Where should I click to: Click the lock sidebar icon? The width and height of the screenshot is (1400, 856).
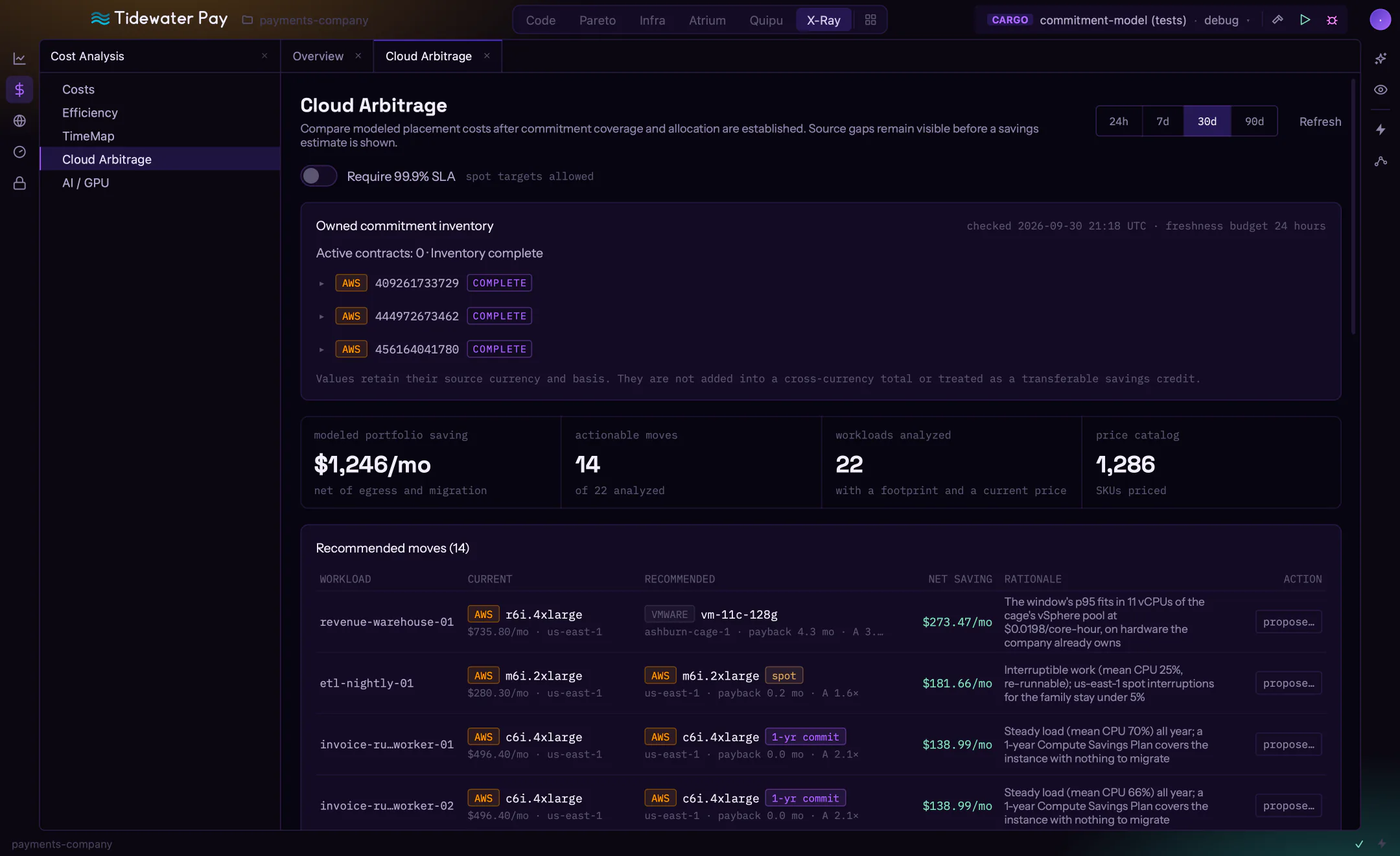click(x=19, y=184)
